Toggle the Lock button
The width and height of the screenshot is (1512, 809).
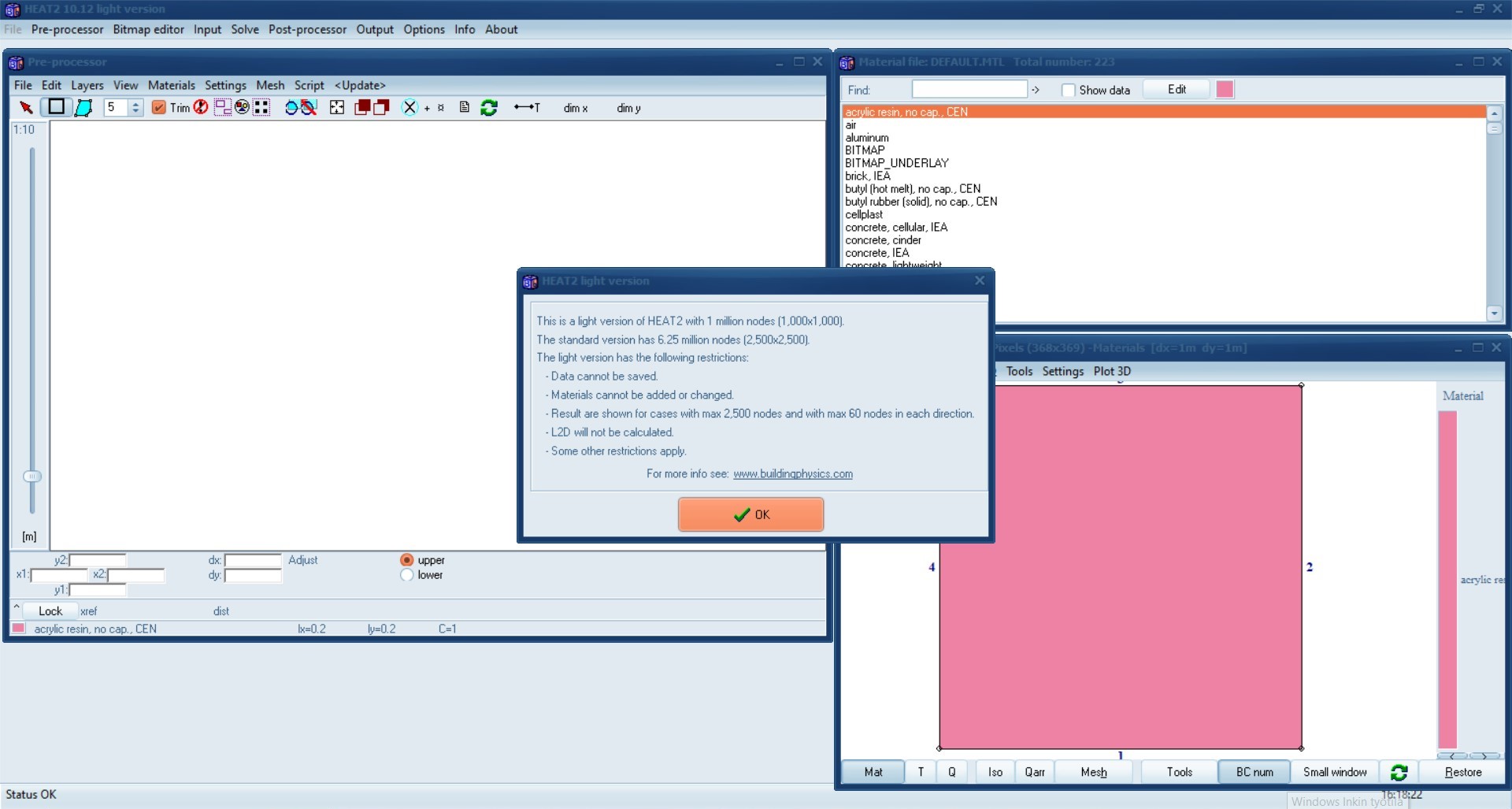(x=50, y=611)
